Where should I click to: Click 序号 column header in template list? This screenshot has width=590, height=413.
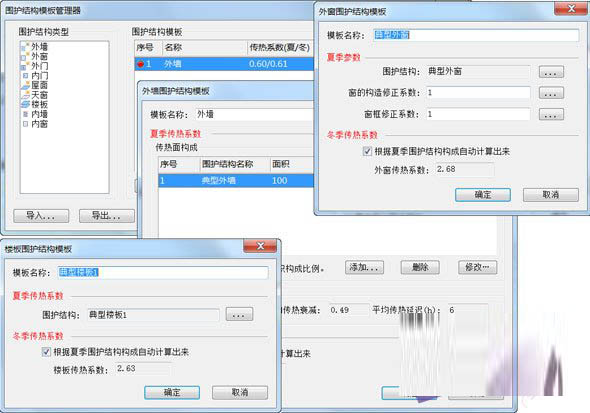[148, 48]
